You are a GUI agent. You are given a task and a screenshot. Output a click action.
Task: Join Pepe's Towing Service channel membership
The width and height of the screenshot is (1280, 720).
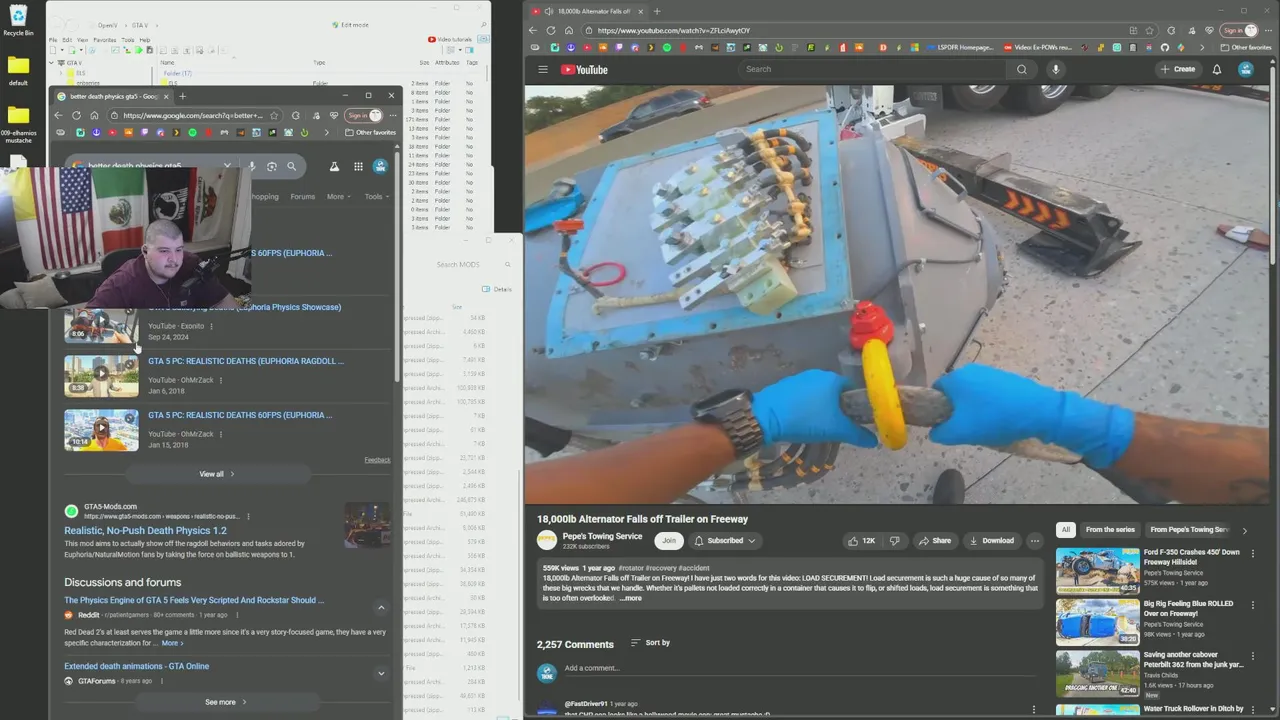pyautogui.click(x=669, y=540)
